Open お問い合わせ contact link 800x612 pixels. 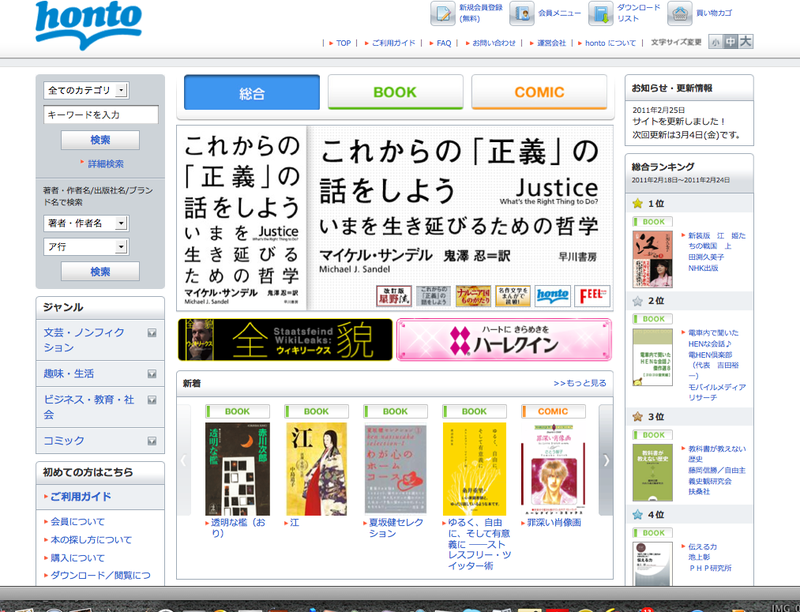click(494, 43)
